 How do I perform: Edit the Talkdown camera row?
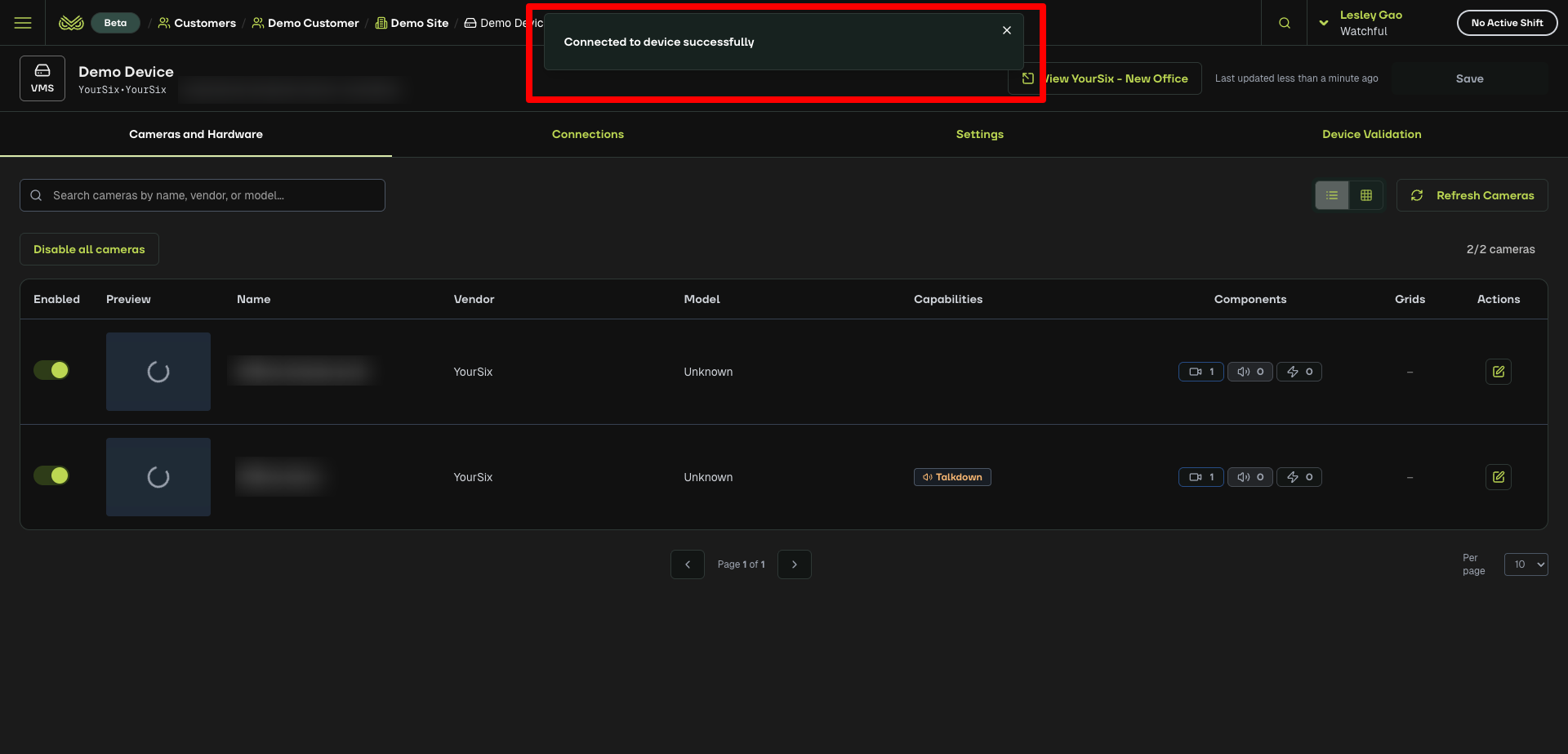tap(1498, 477)
